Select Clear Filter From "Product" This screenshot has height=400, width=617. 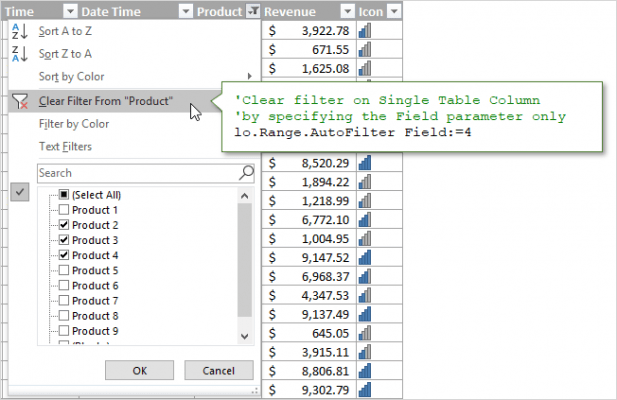point(105,101)
